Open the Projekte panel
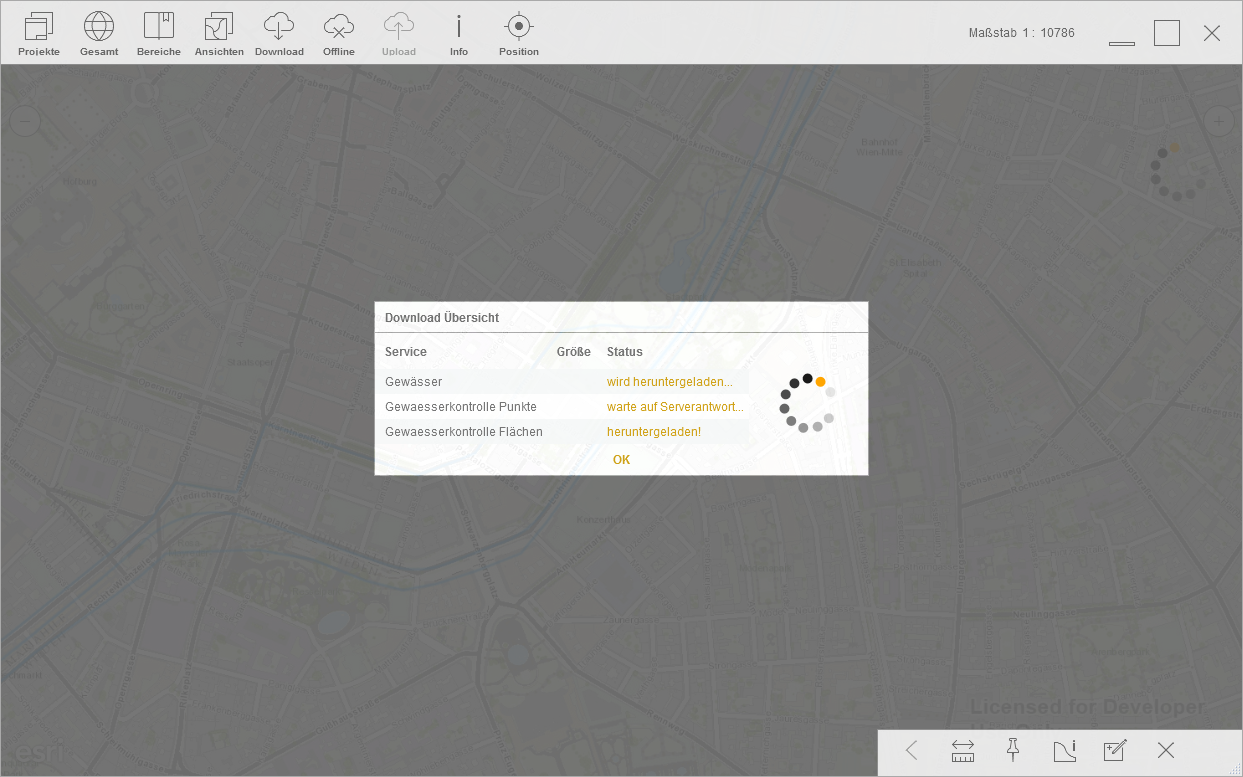 pos(39,34)
